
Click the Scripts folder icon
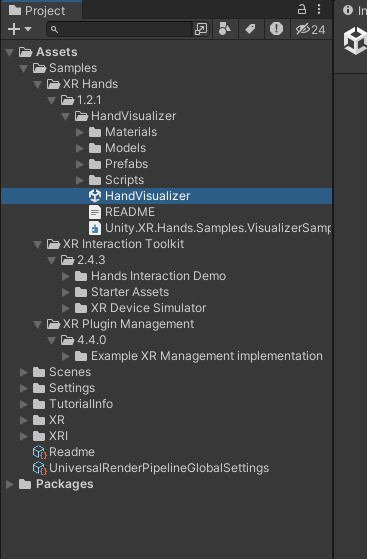click(95, 180)
